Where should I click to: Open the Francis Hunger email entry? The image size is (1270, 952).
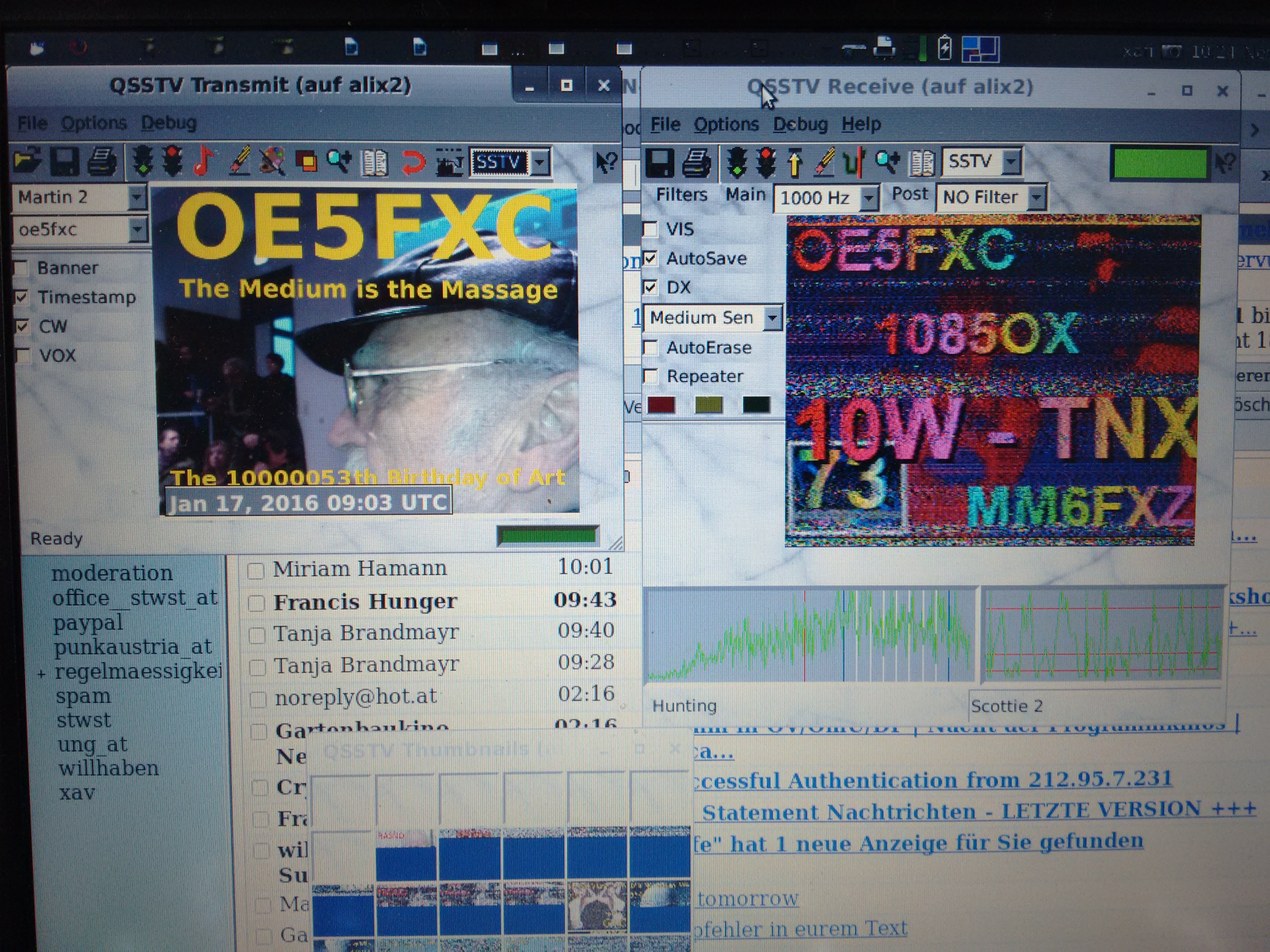tap(365, 601)
